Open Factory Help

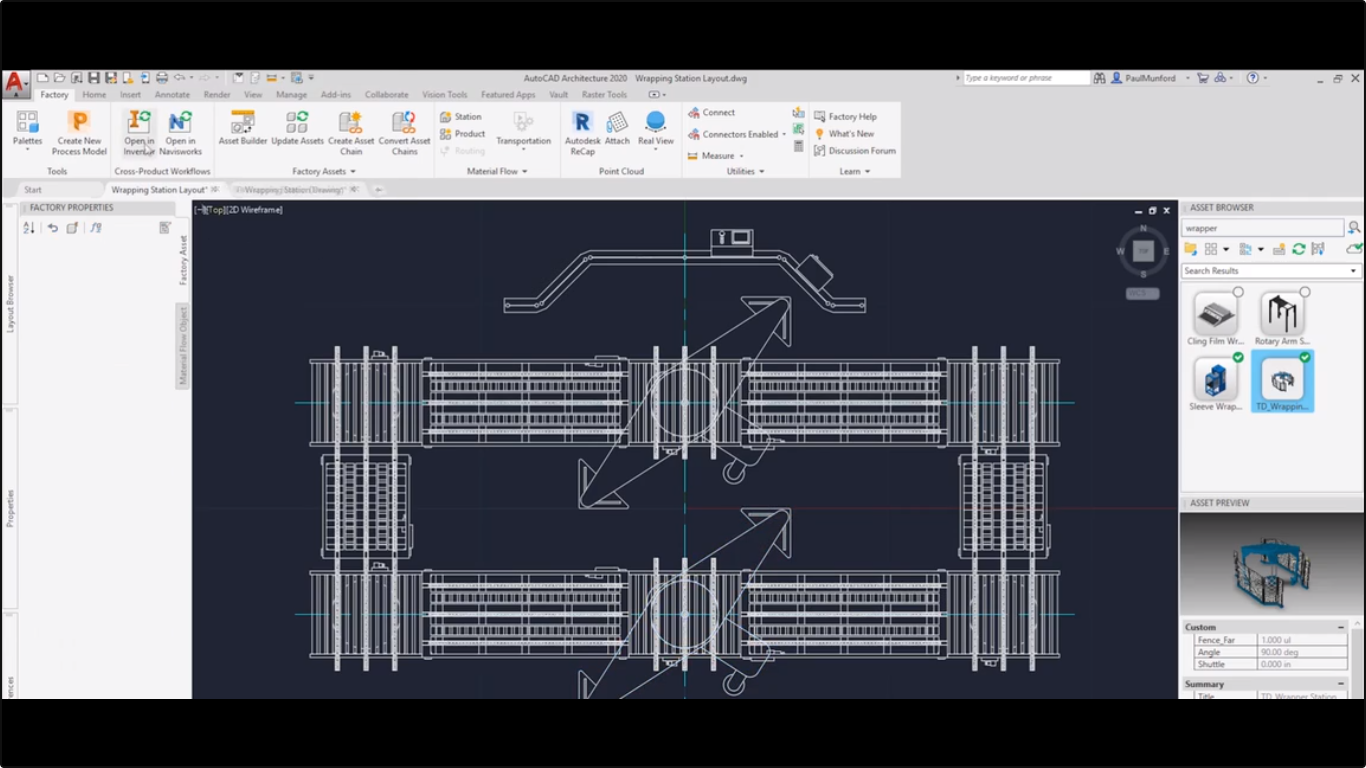pos(845,117)
